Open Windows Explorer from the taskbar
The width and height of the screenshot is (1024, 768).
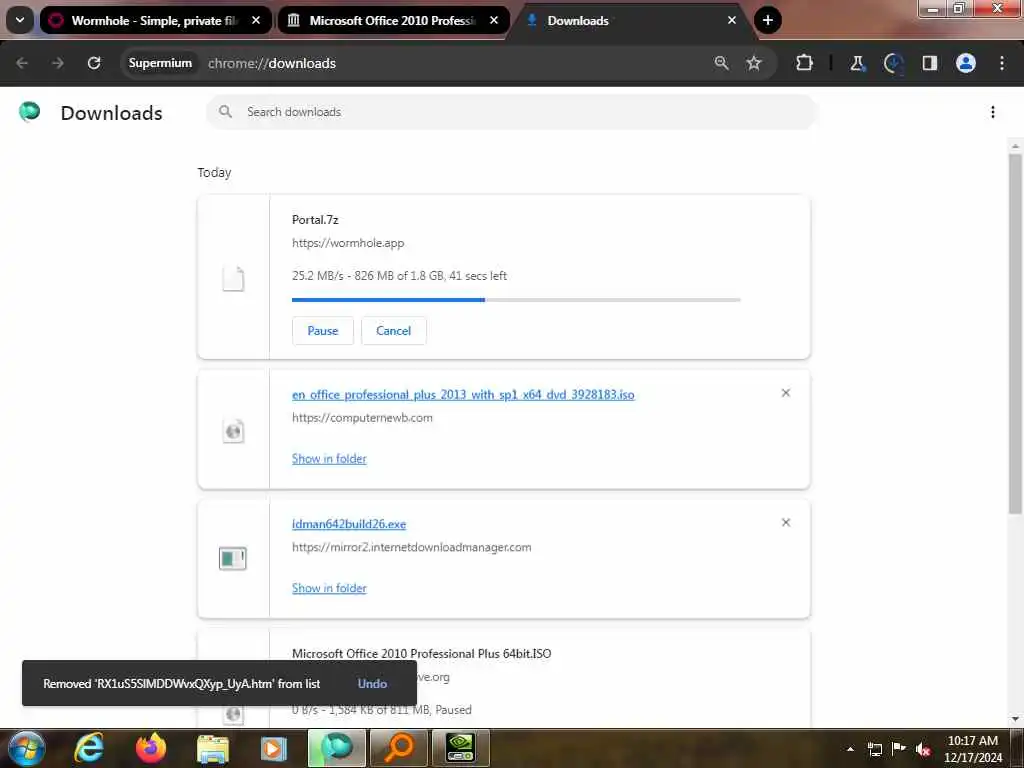tap(213, 748)
